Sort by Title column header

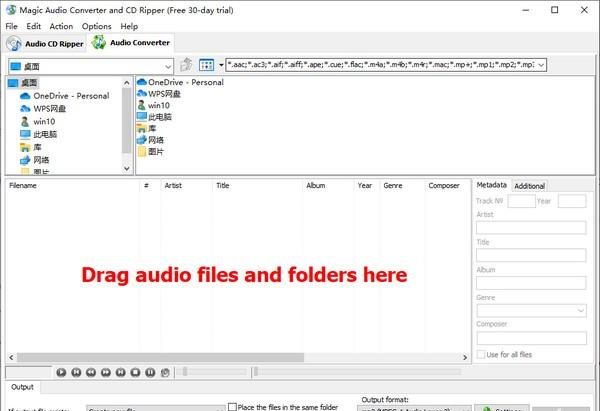point(257,186)
